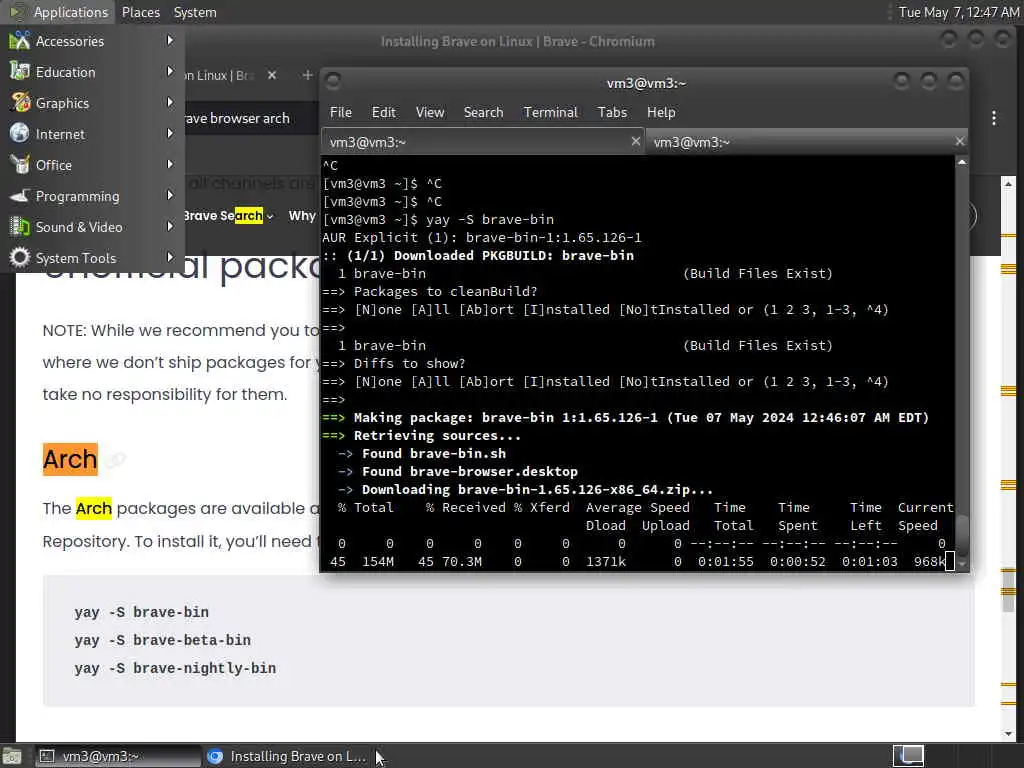1024x768 pixels.
Task: Switch to the first vm3@vm3:~ terminal tab
Action: [x=483, y=142]
